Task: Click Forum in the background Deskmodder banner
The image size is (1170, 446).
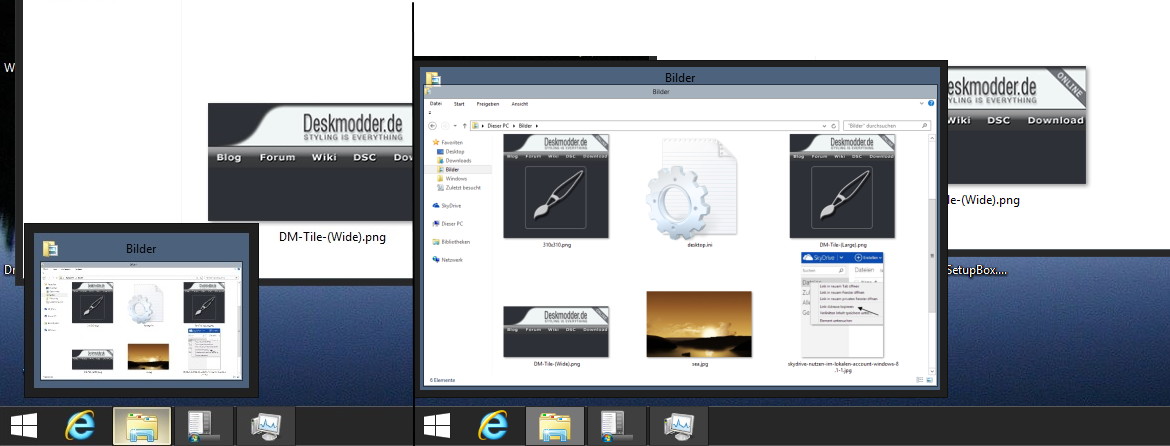Action: (278, 157)
